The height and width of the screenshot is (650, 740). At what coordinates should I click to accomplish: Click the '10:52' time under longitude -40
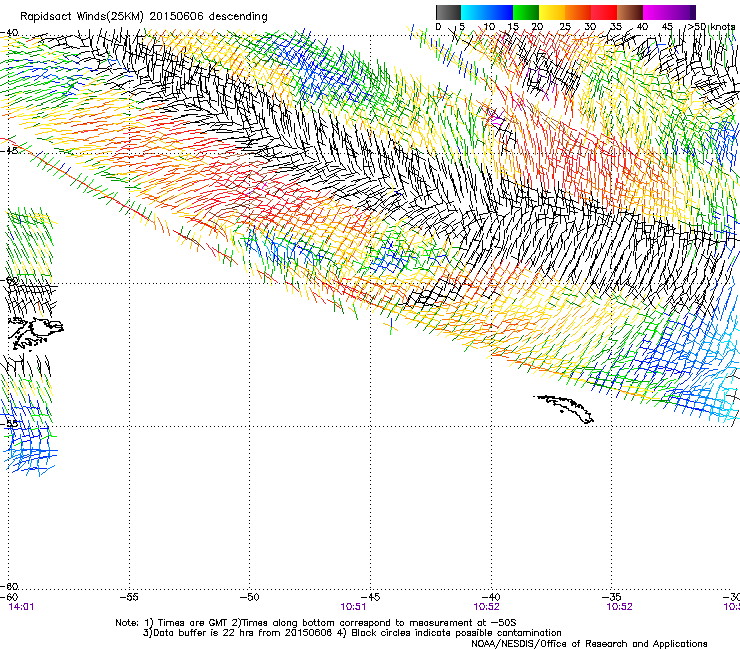click(486, 607)
